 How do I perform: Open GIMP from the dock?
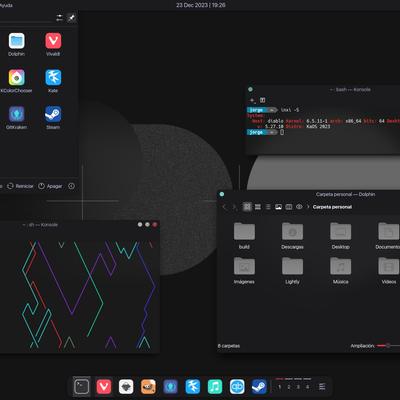(148, 387)
